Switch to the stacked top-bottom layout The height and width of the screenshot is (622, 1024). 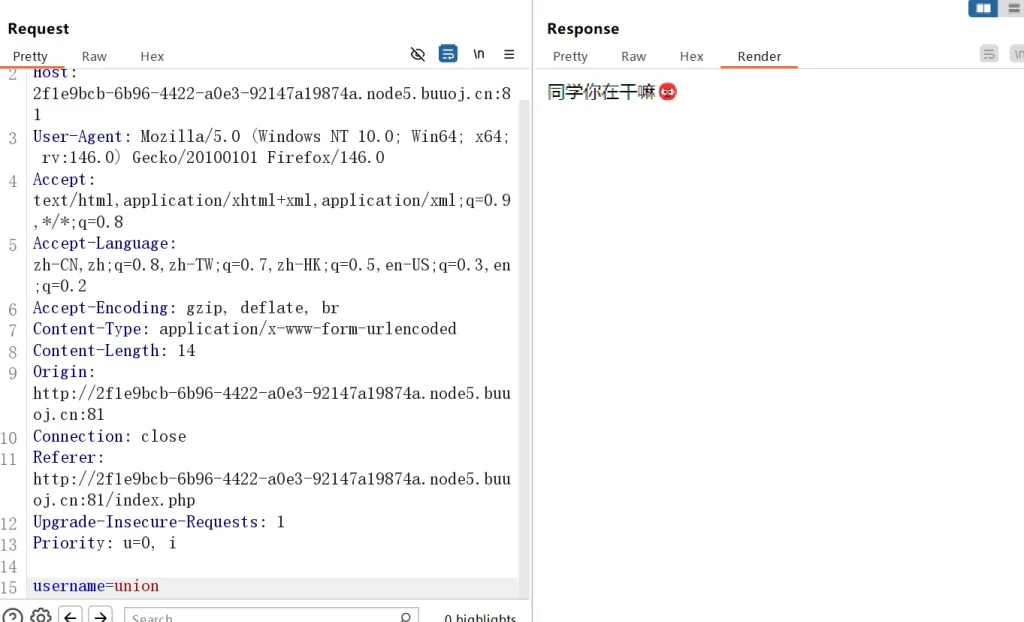pos(1014,9)
